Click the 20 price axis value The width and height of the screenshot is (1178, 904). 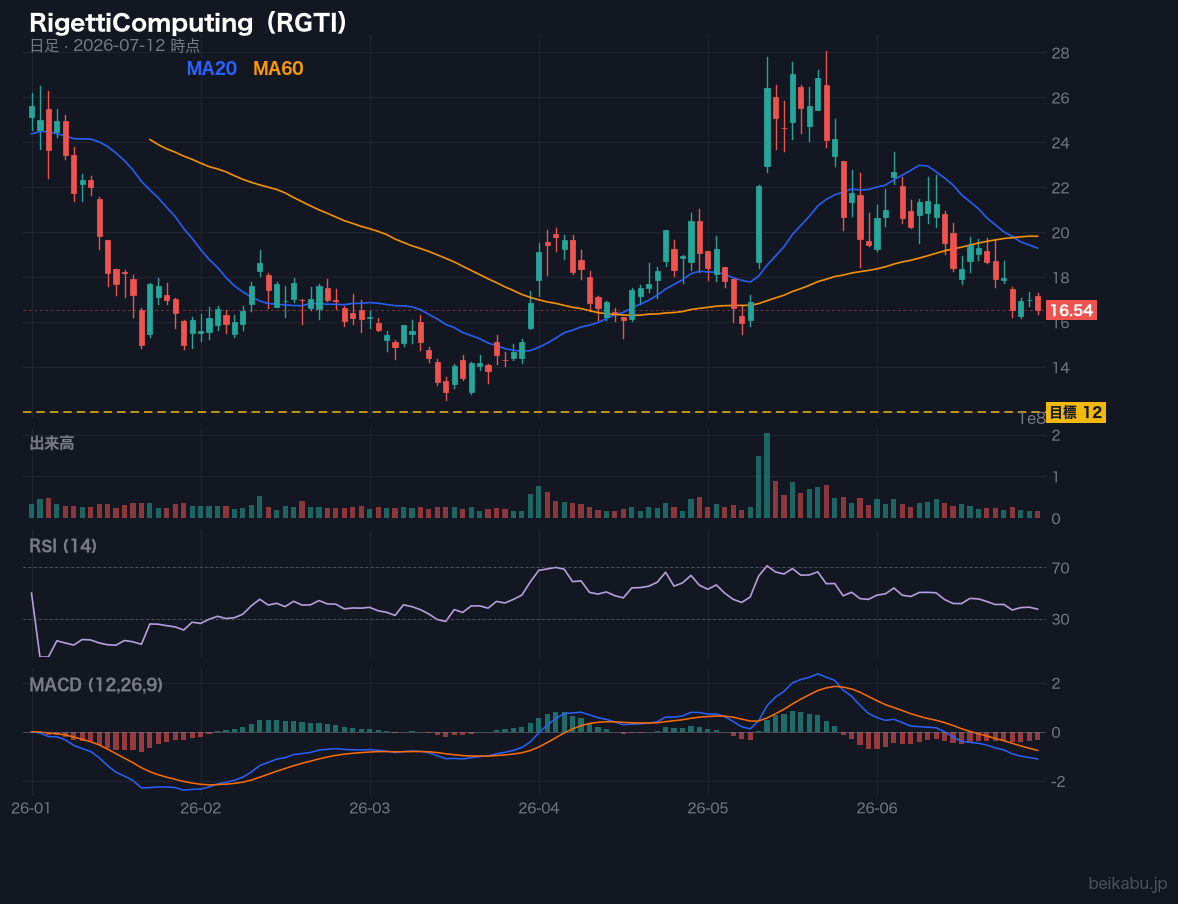coord(1060,233)
